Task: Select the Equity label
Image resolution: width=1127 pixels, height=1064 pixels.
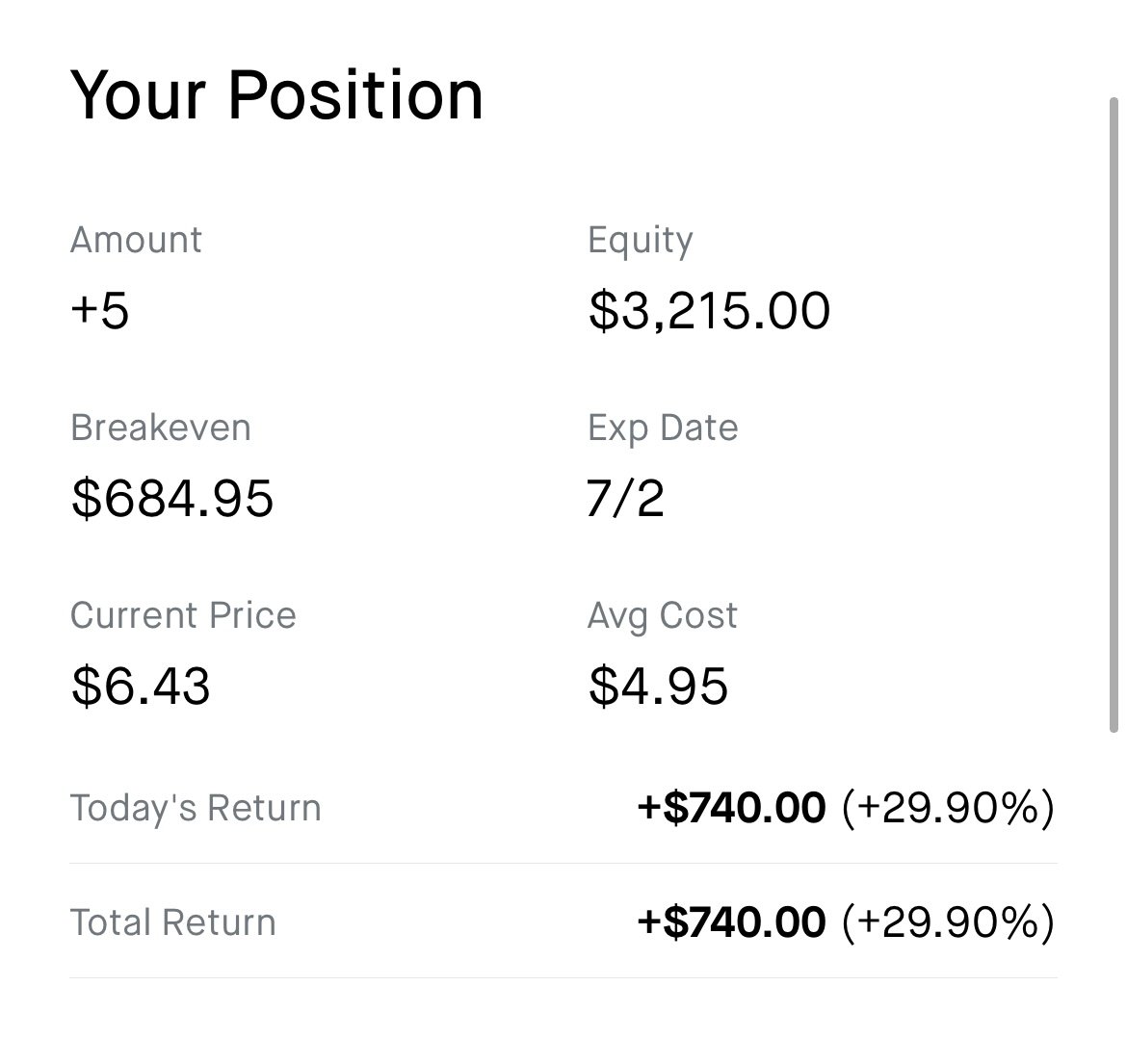Action: click(641, 242)
